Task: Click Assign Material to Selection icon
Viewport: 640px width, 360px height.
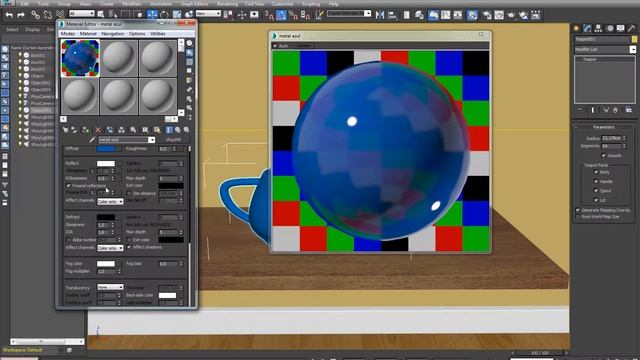Action: coord(86,130)
